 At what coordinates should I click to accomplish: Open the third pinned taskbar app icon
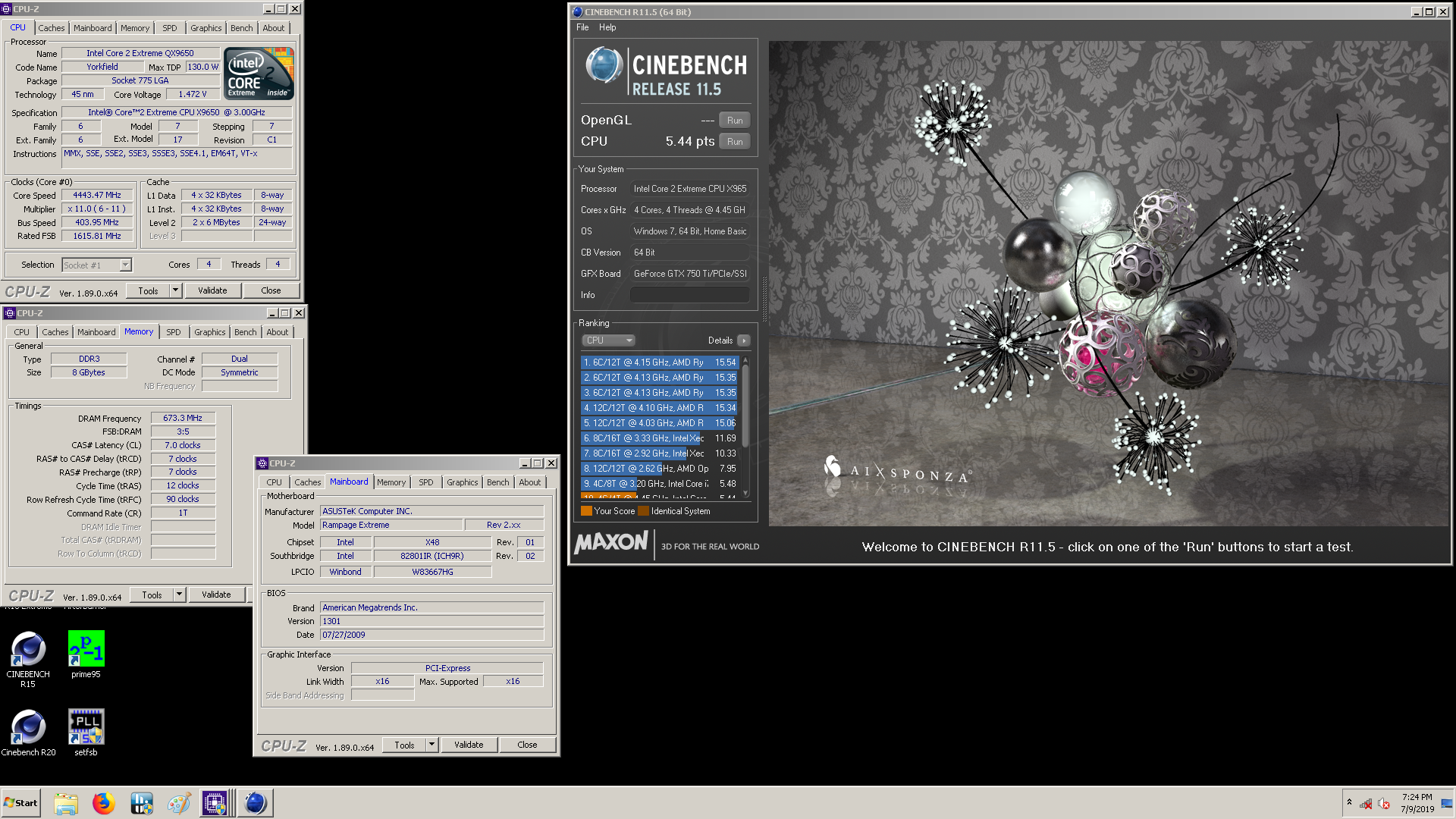coord(142,803)
